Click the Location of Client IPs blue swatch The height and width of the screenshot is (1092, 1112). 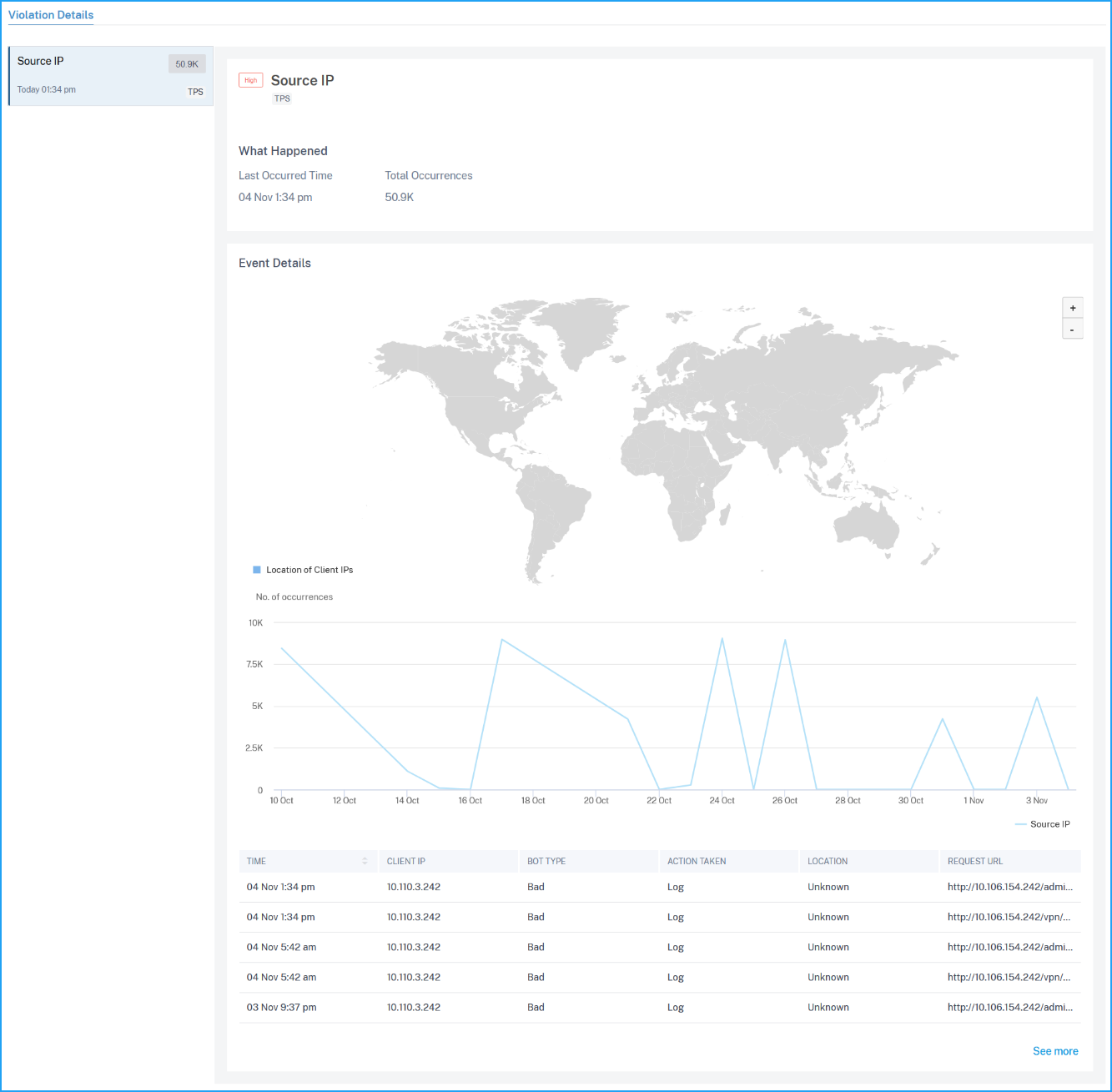coord(257,570)
